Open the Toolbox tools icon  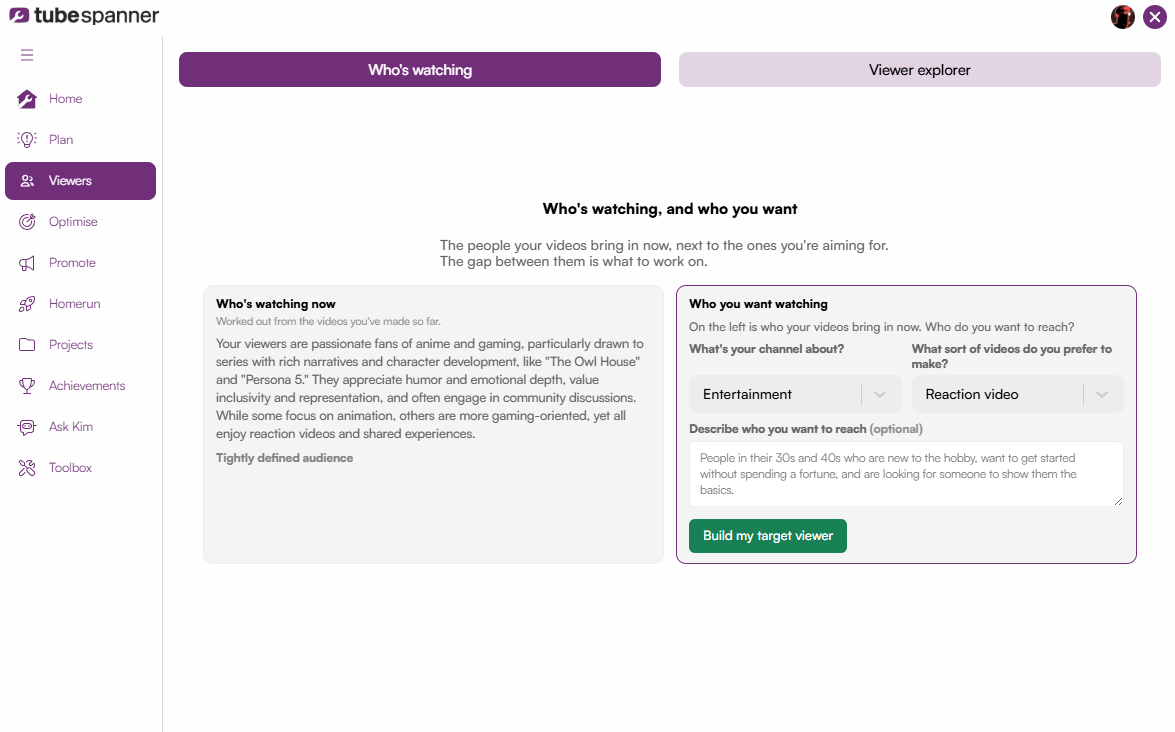point(27,468)
